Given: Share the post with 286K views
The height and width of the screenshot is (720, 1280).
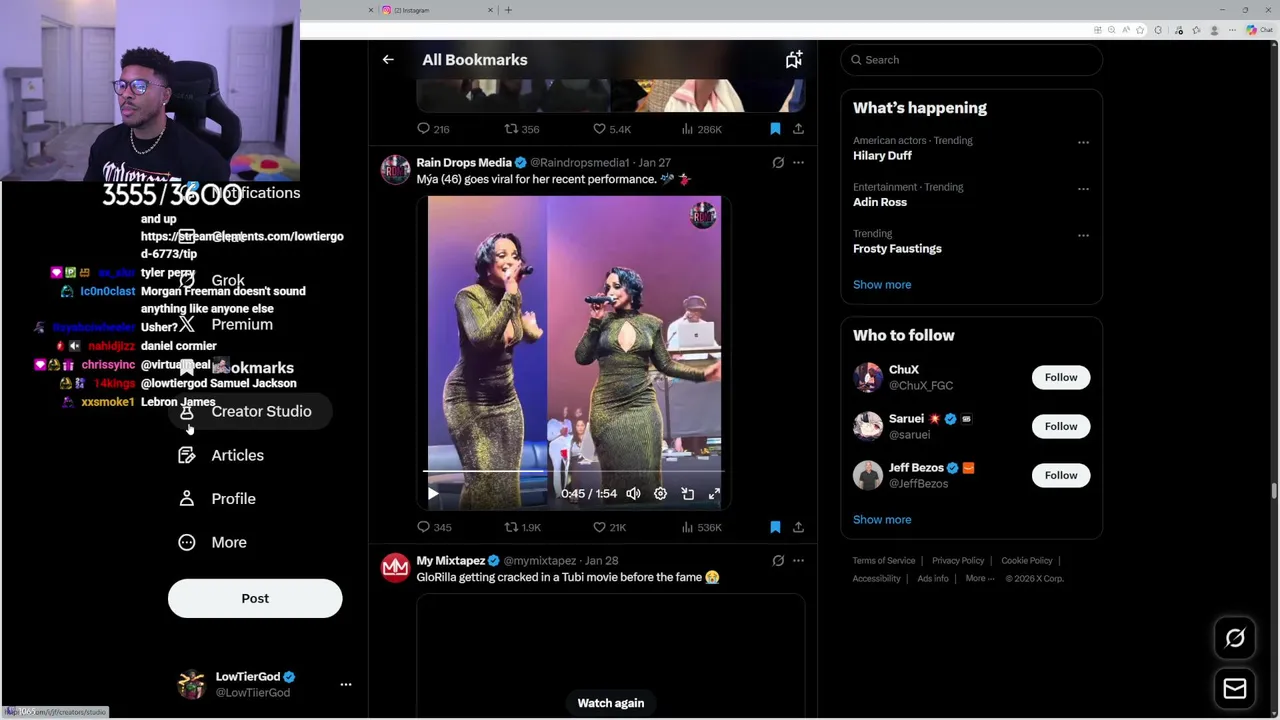Looking at the screenshot, I should click(798, 129).
